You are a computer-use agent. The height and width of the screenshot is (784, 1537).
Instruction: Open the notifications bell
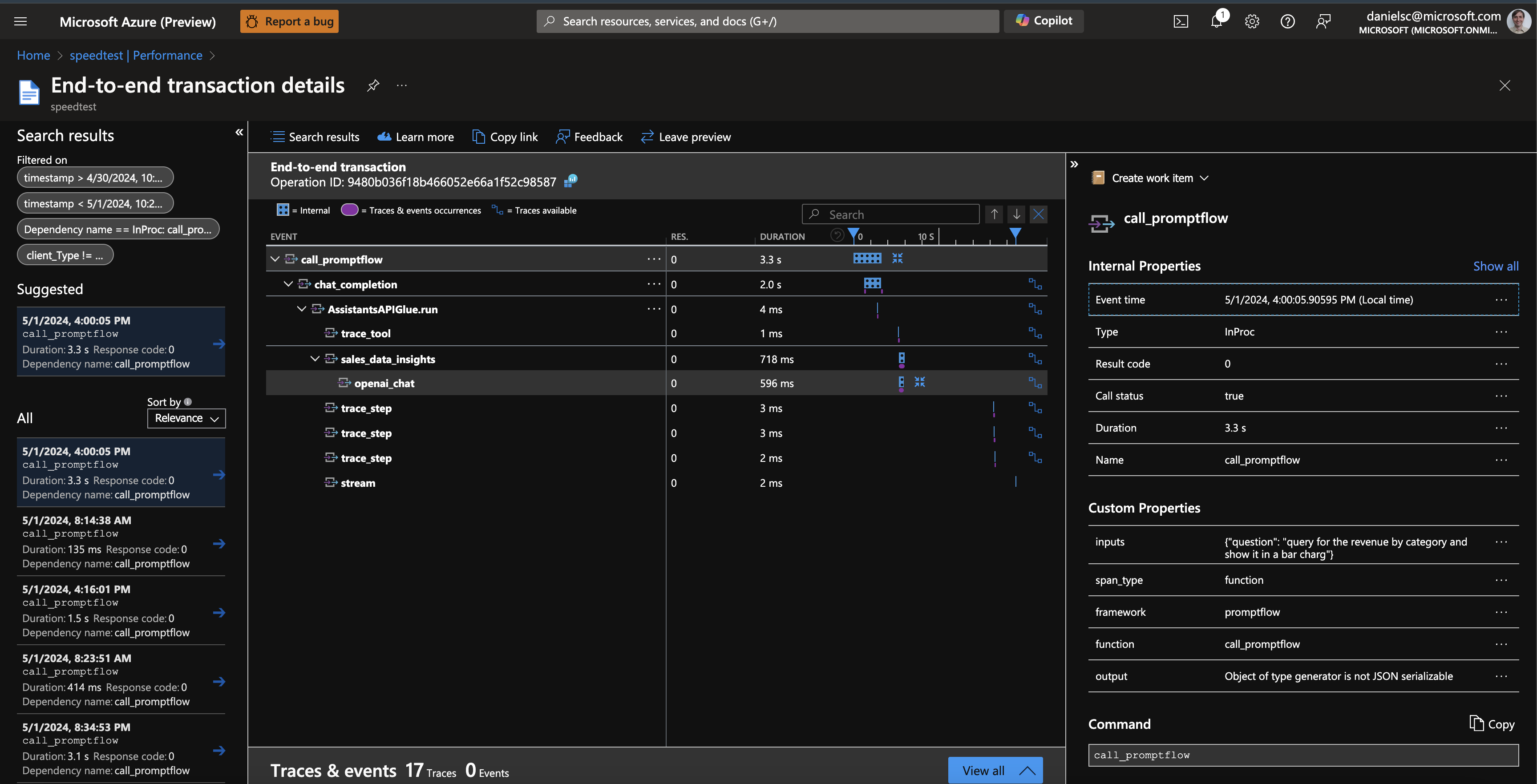1216,21
